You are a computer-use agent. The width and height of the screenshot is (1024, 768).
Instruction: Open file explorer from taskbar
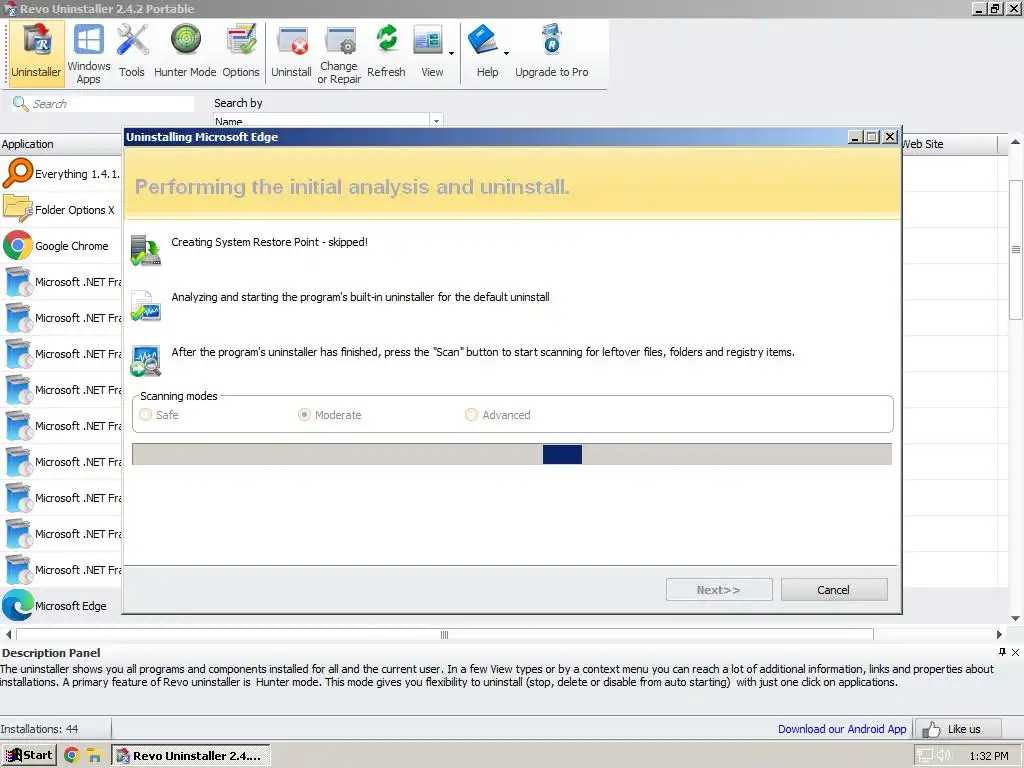(95, 756)
